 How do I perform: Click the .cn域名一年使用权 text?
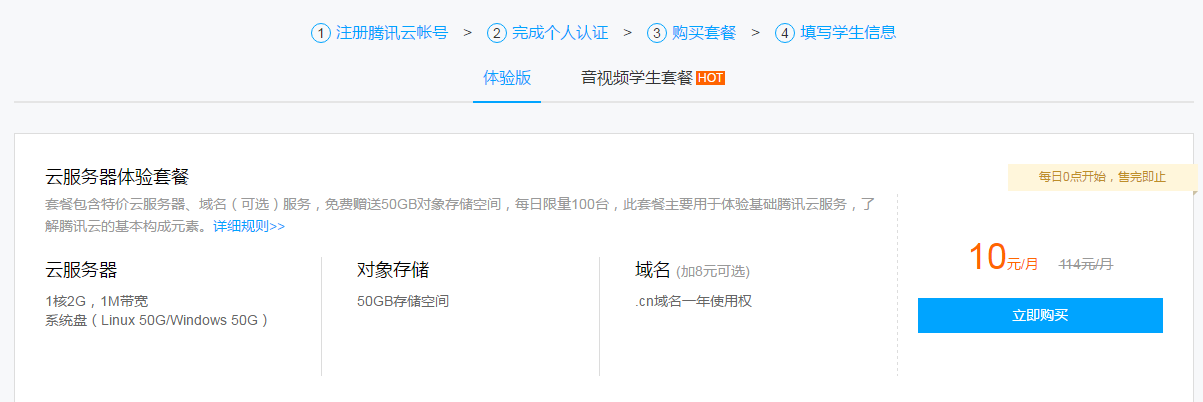coord(693,301)
